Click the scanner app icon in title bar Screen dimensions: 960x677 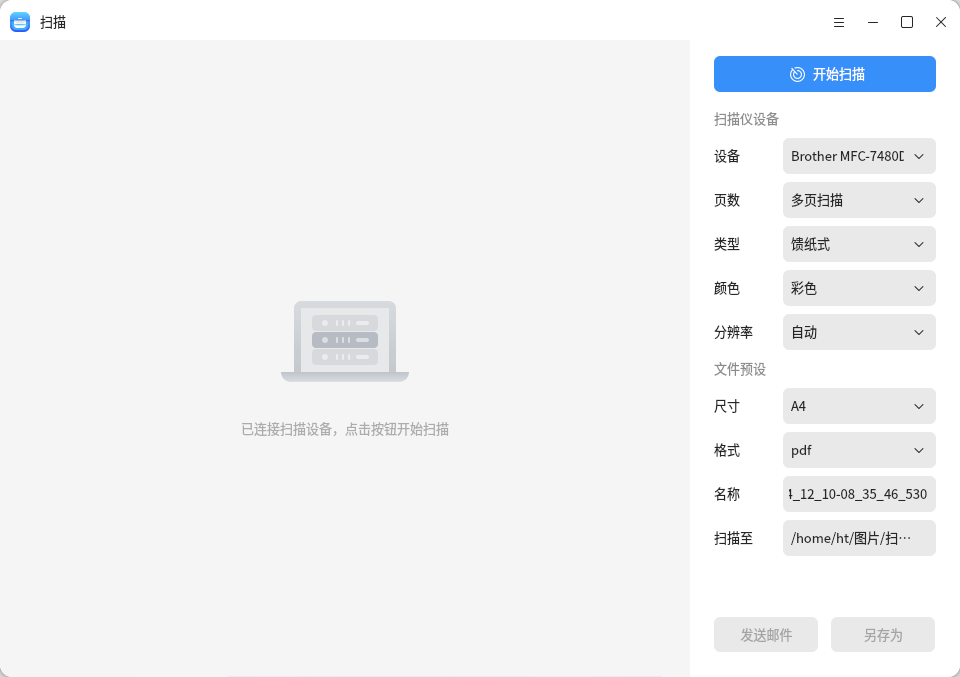[x=20, y=22]
